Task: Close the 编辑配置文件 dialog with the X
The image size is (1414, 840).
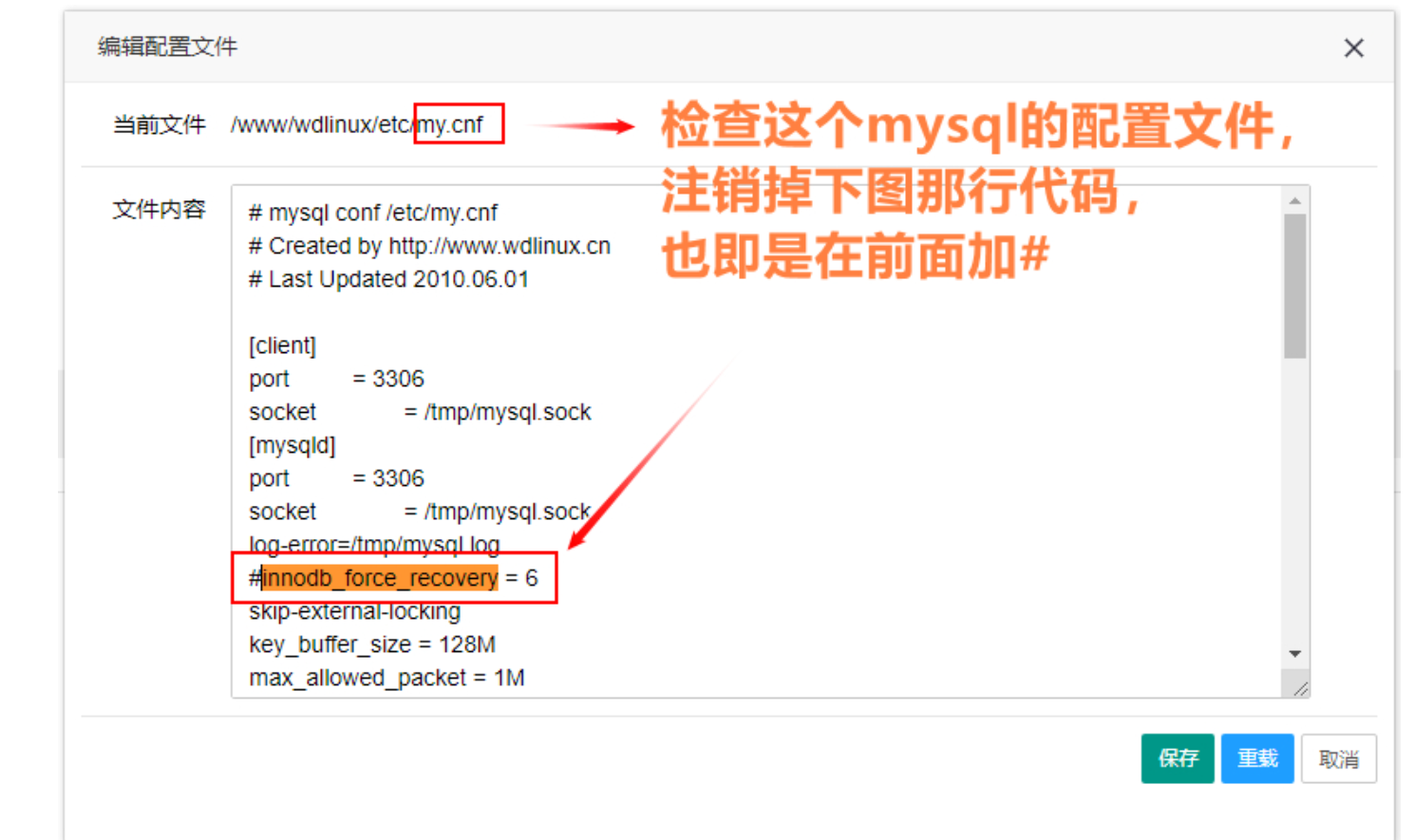Action: click(1353, 48)
